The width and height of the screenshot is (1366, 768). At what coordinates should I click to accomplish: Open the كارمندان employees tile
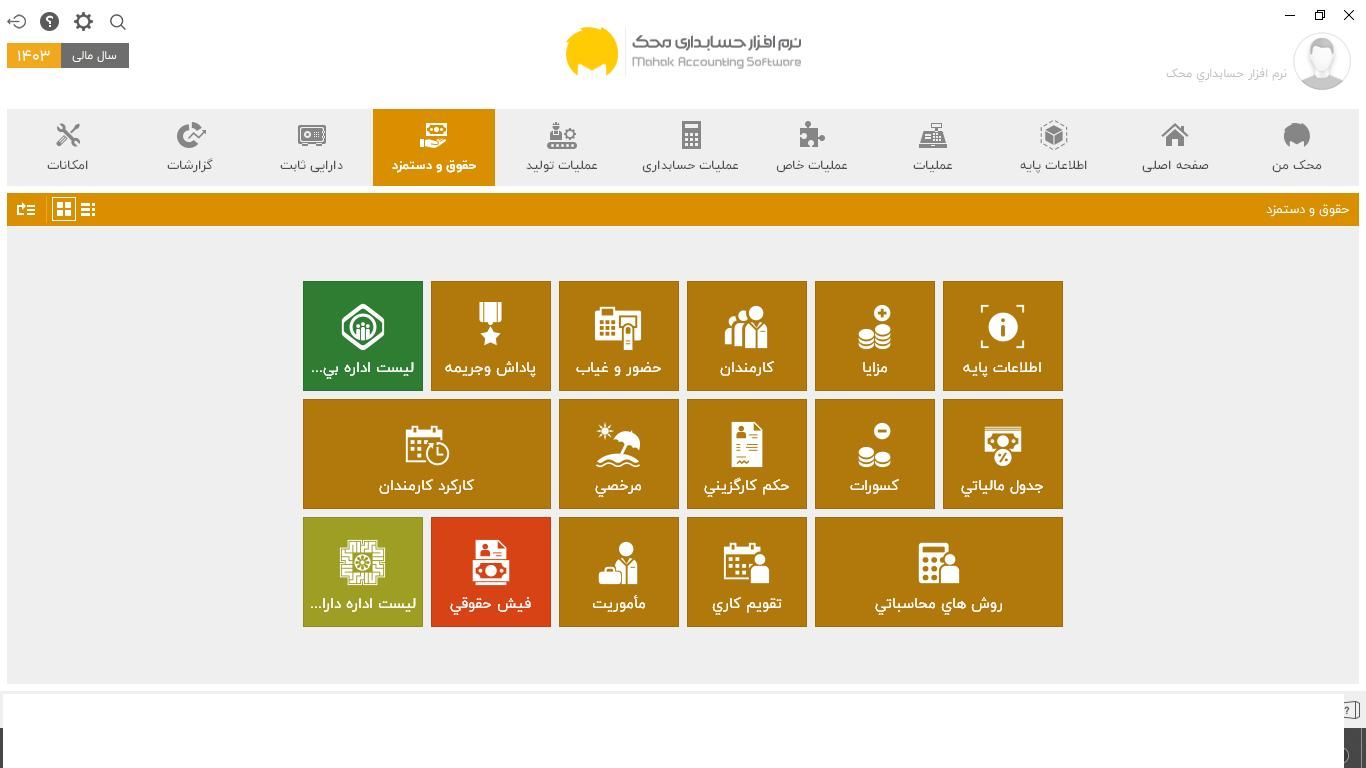click(746, 336)
